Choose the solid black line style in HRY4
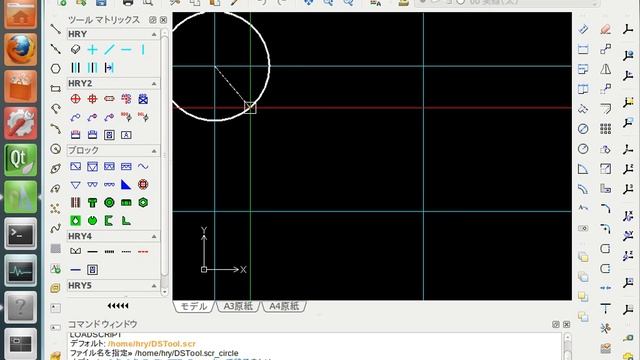The image size is (640, 360). click(93, 251)
